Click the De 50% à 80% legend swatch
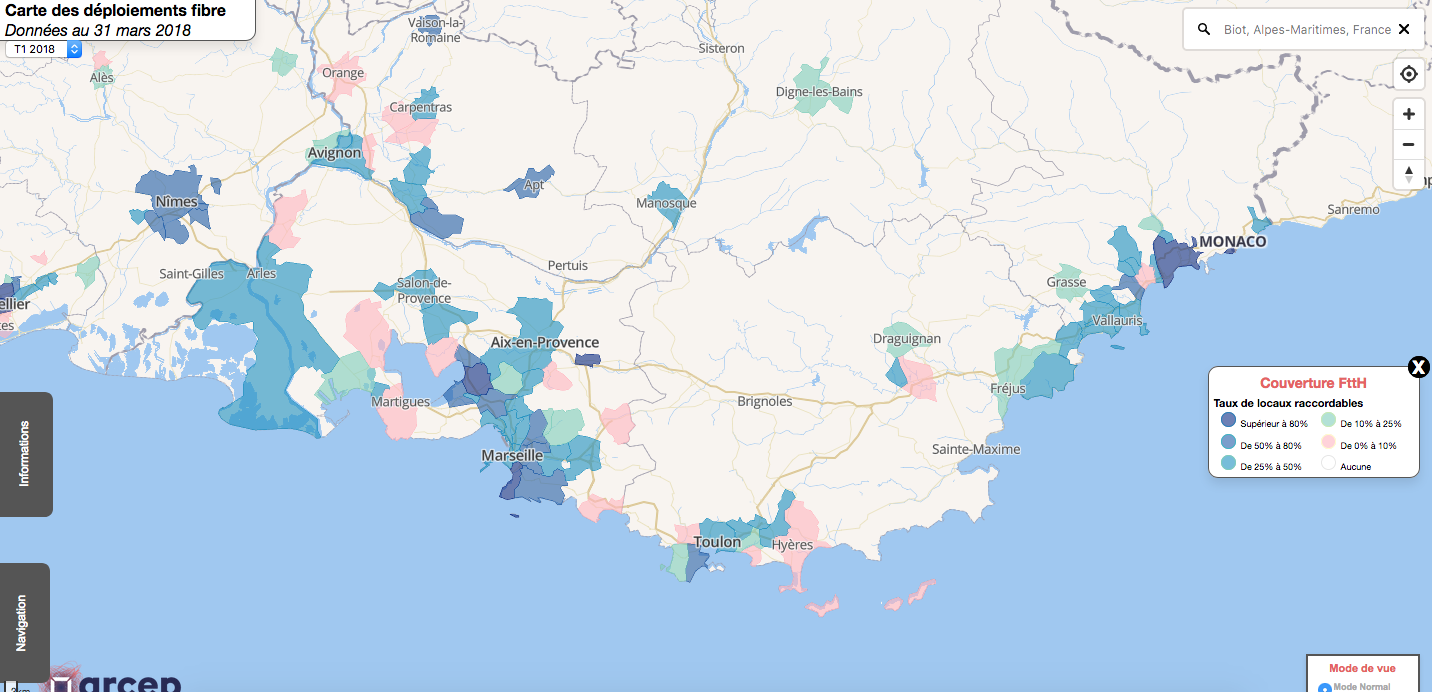This screenshot has width=1432, height=692. click(x=1229, y=443)
